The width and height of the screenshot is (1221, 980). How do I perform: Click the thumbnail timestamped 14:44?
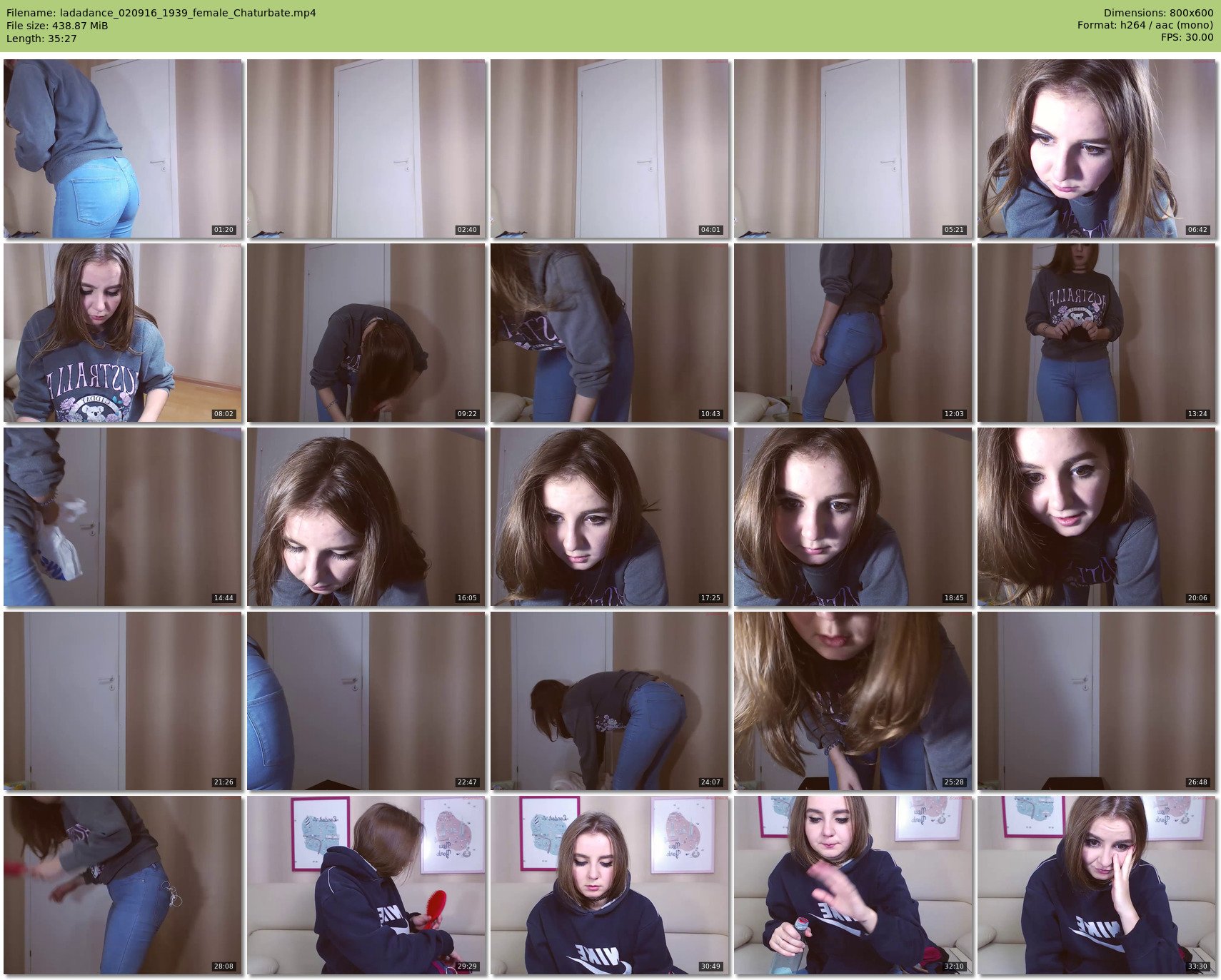point(123,517)
